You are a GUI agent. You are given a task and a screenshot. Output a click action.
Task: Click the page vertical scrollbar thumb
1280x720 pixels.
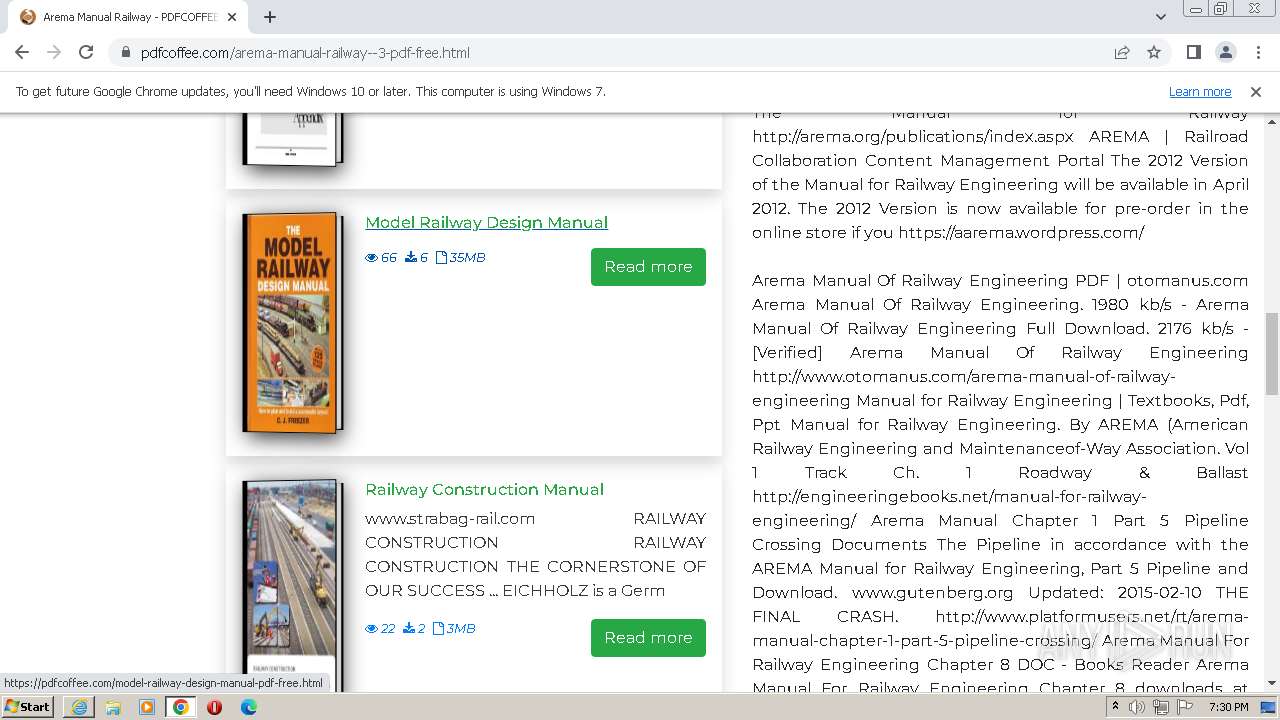(1272, 353)
